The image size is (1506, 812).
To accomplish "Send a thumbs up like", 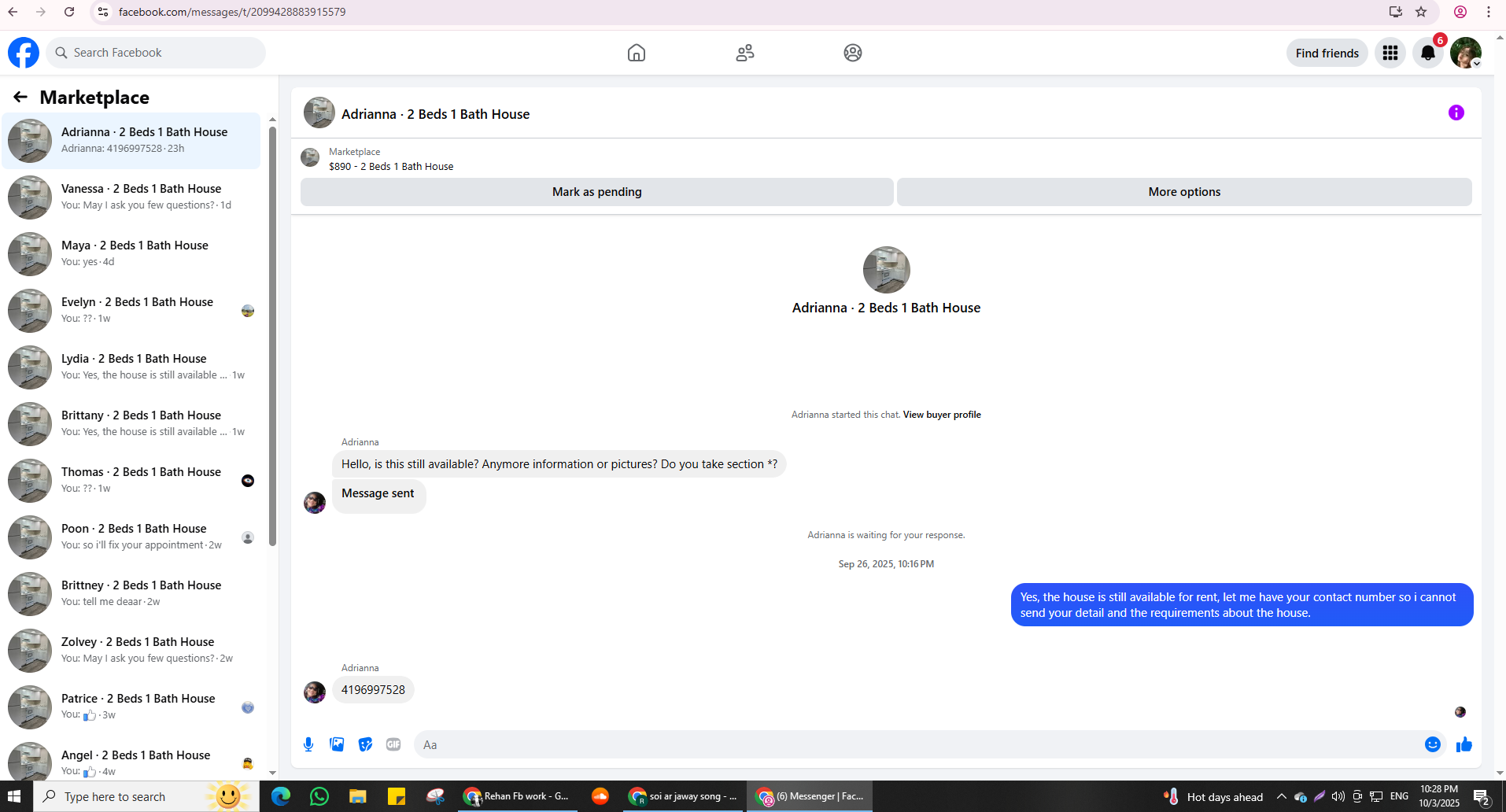I will coord(1464,744).
